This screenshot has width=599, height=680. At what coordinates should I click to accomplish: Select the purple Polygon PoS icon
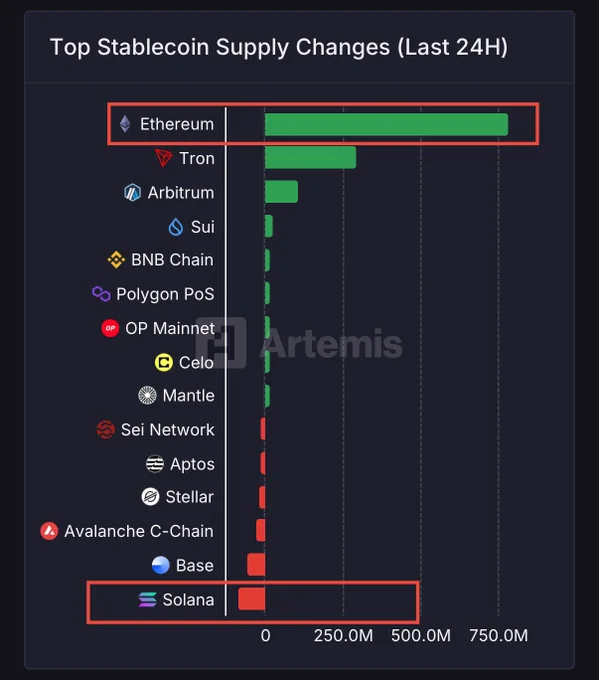tap(101, 294)
